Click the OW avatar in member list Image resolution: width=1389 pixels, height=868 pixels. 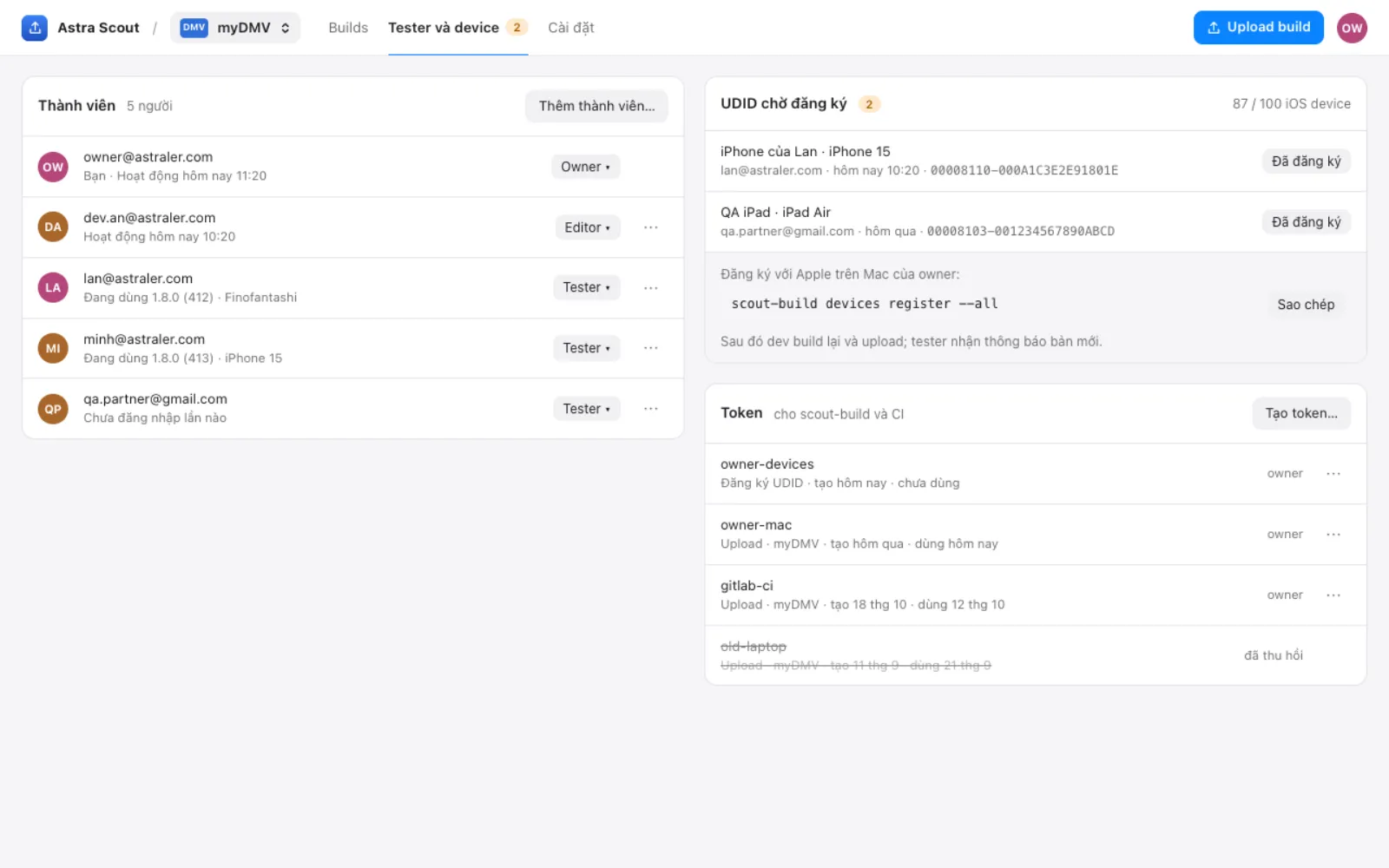53,167
